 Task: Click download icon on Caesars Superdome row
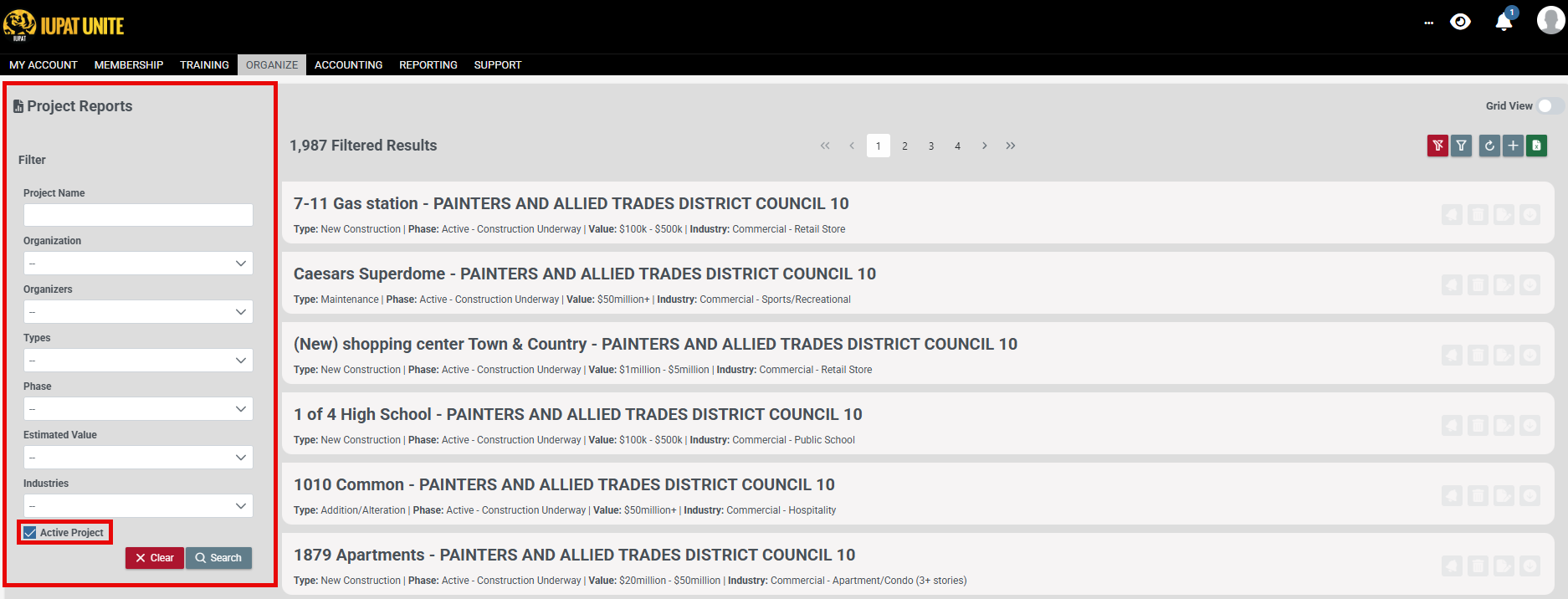(1530, 285)
